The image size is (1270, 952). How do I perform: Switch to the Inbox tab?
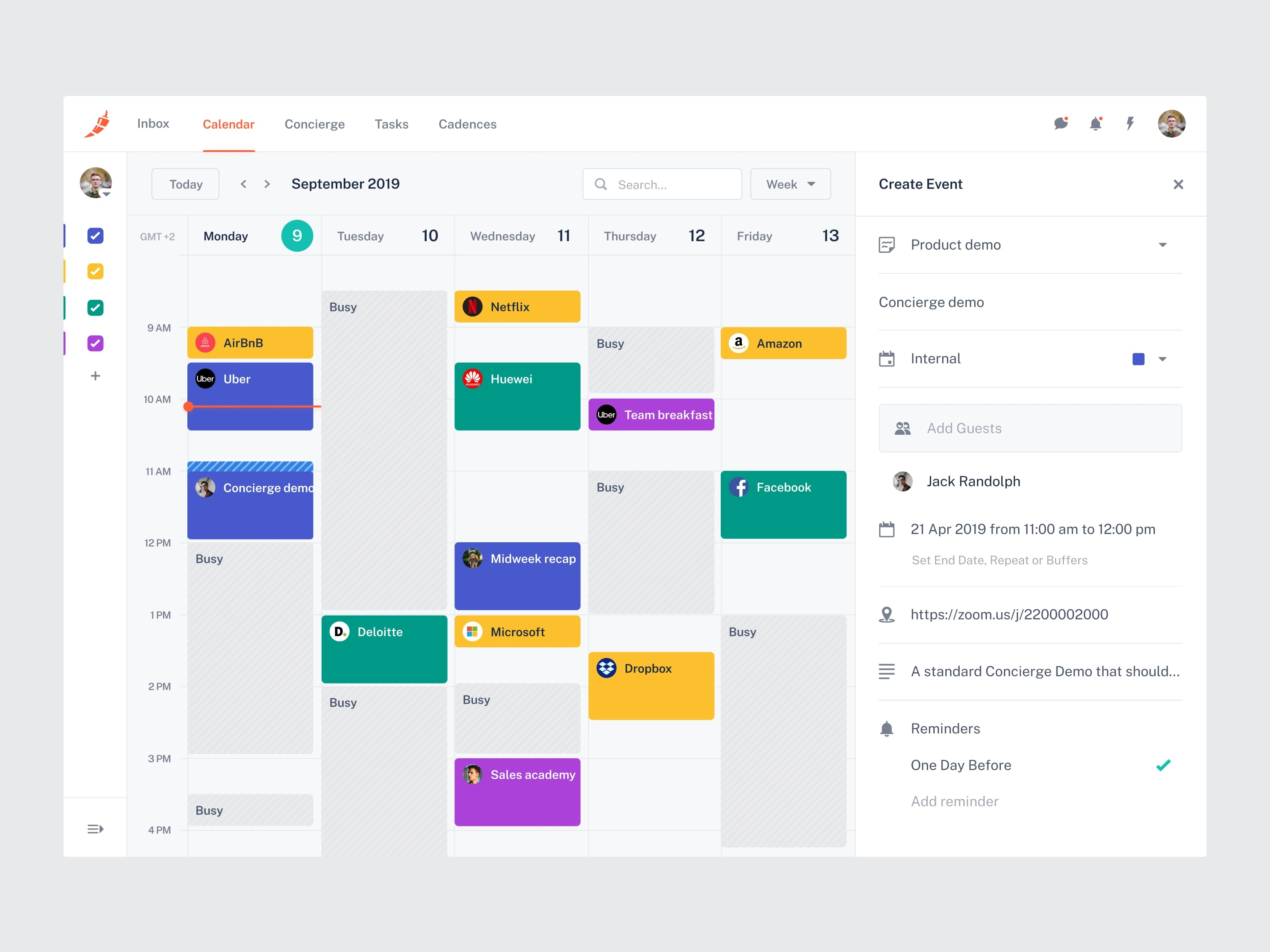(153, 123)
